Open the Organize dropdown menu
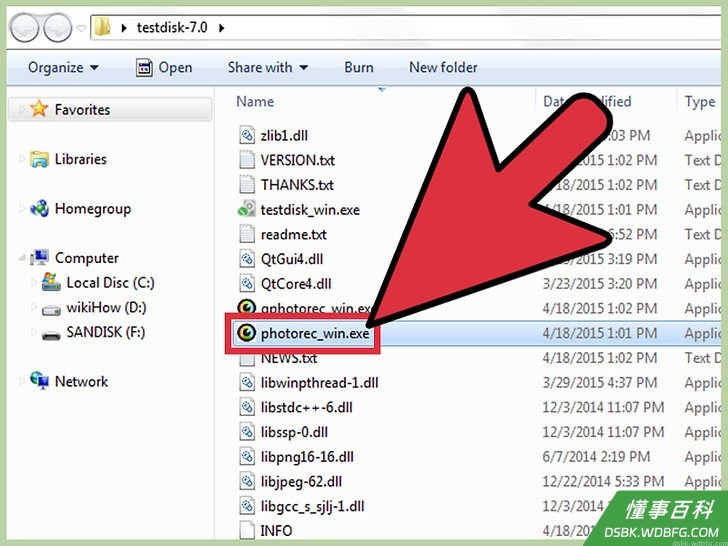 pyautogui.click(x=64, y=68)
